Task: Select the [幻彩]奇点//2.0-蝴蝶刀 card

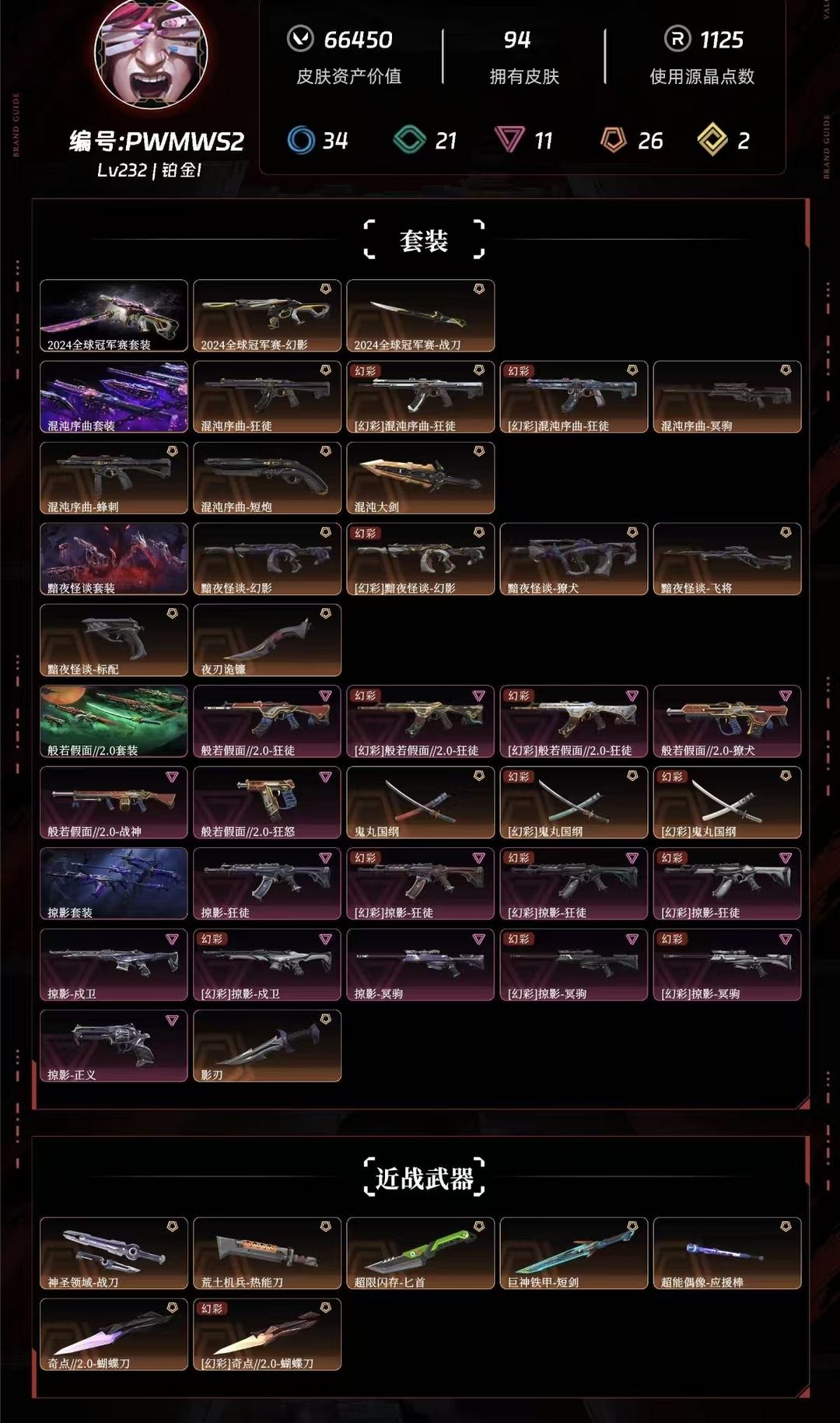Action: 267,1334
